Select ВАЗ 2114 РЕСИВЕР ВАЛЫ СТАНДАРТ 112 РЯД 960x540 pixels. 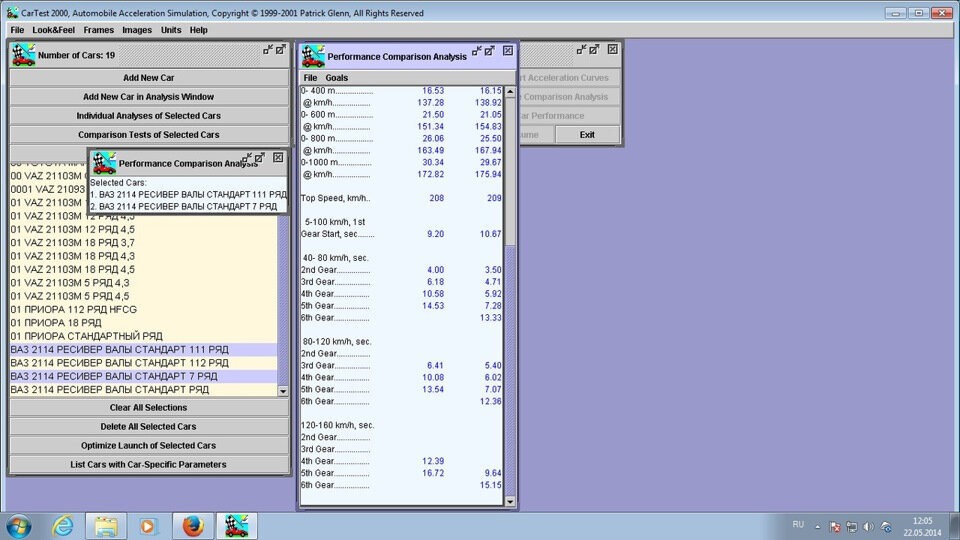(143, 363)
